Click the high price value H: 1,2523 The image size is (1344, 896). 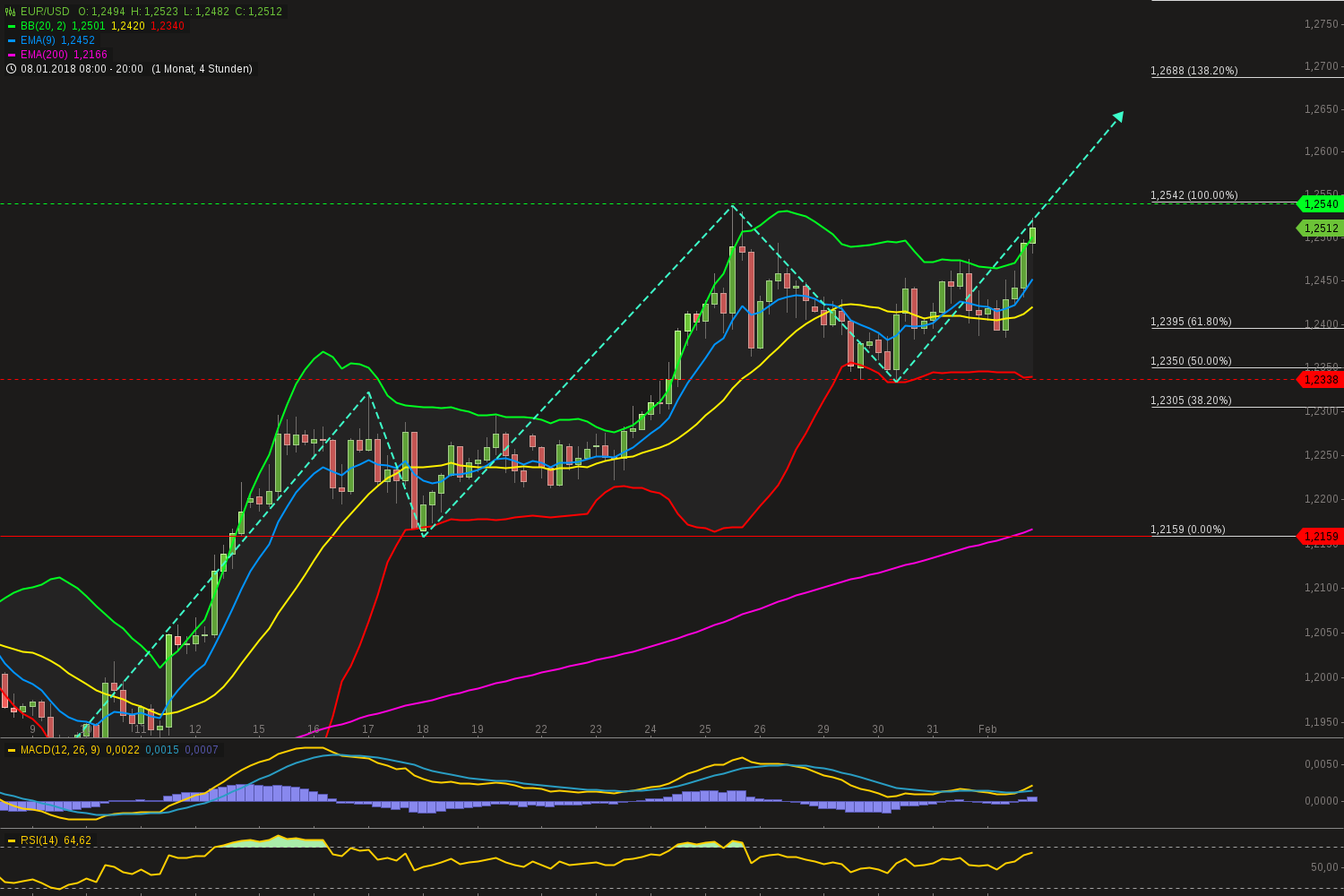(154, 12)
